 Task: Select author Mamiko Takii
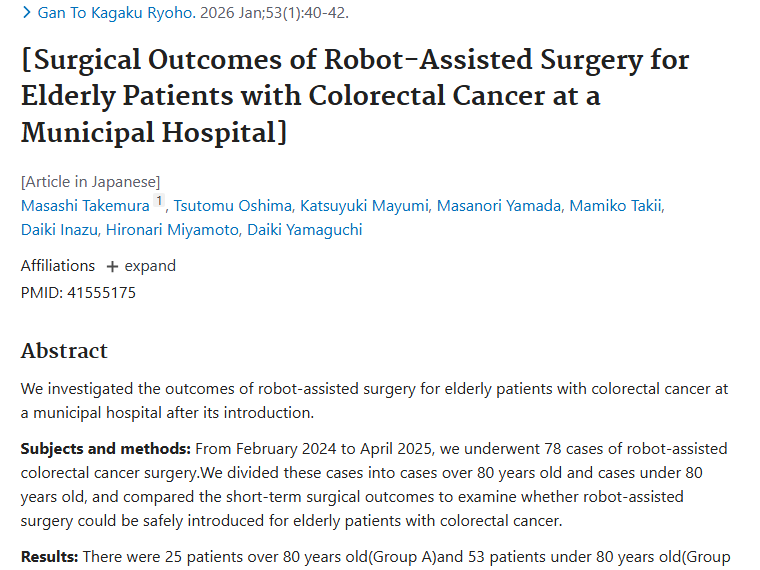click(x=616, y=206)
